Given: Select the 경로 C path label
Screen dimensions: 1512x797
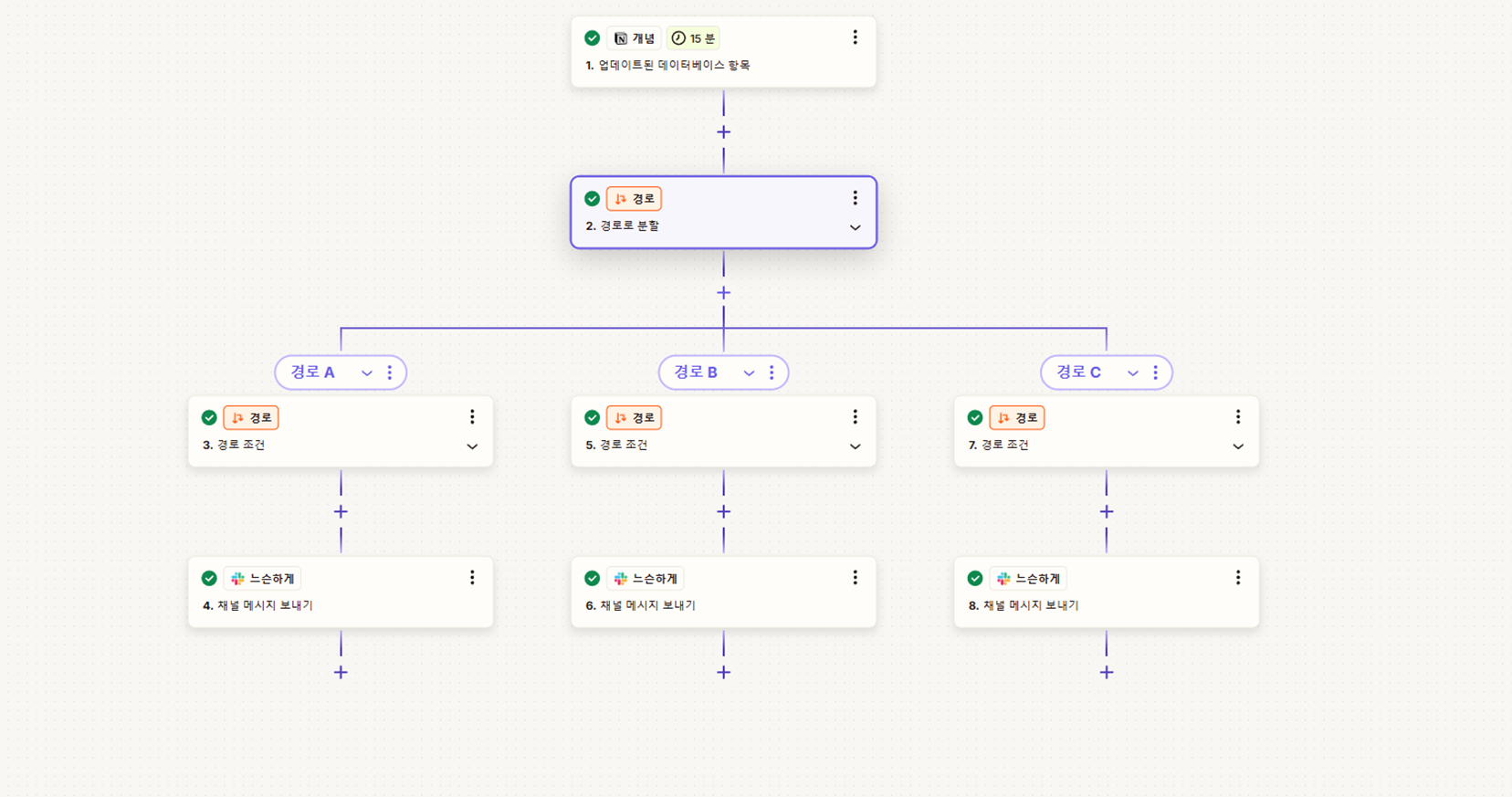Looking at the screenshot, I should coord(1078,372).
